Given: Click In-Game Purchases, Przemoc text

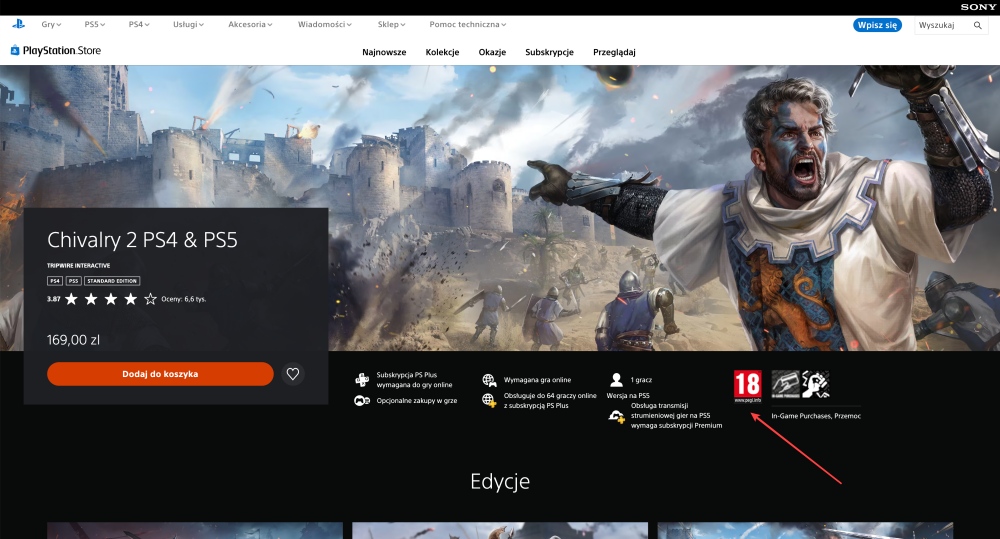Looking at the screenshot, I should click(816, 416).
